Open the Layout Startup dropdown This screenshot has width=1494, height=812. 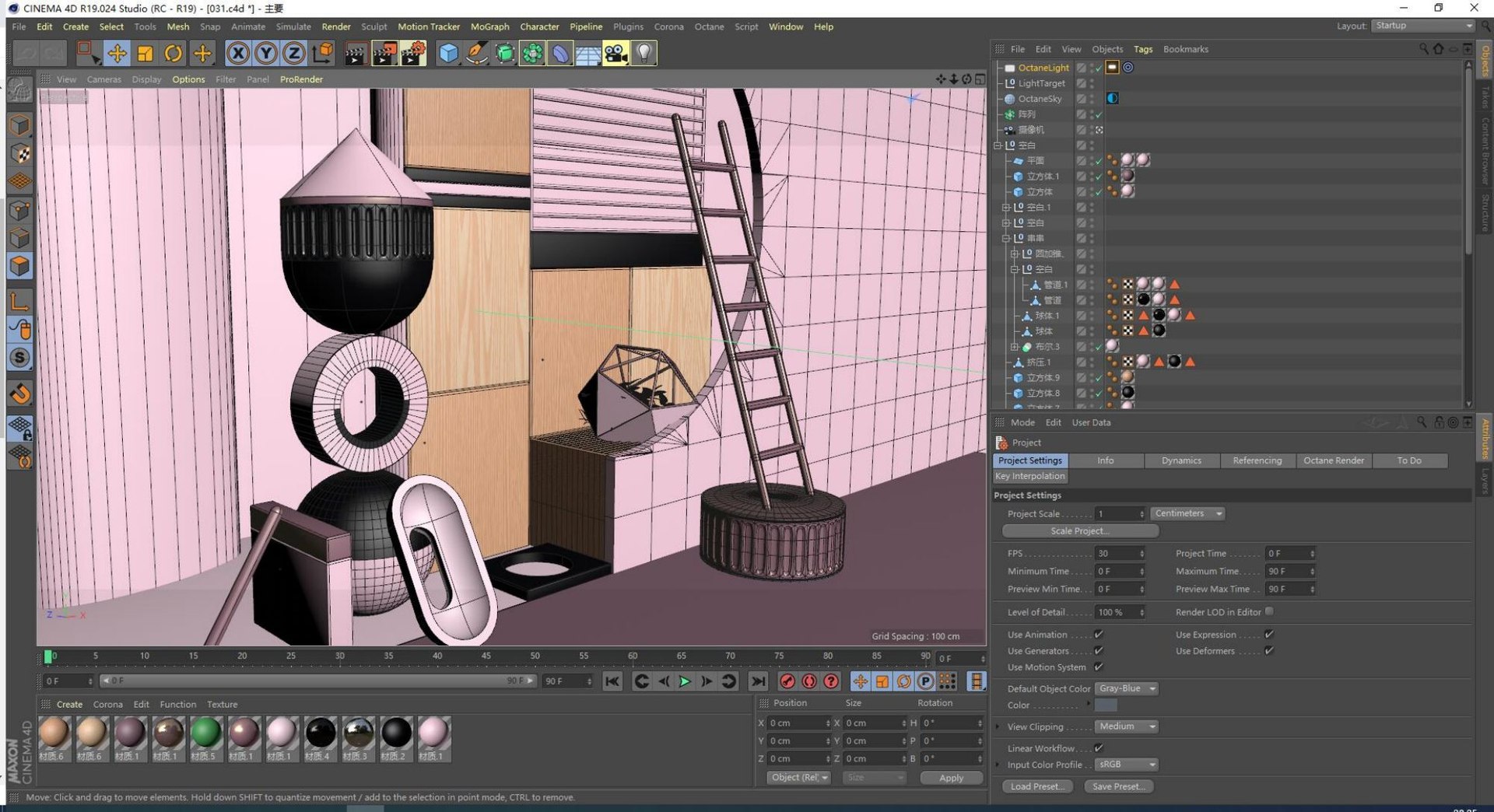(1422, 26)
